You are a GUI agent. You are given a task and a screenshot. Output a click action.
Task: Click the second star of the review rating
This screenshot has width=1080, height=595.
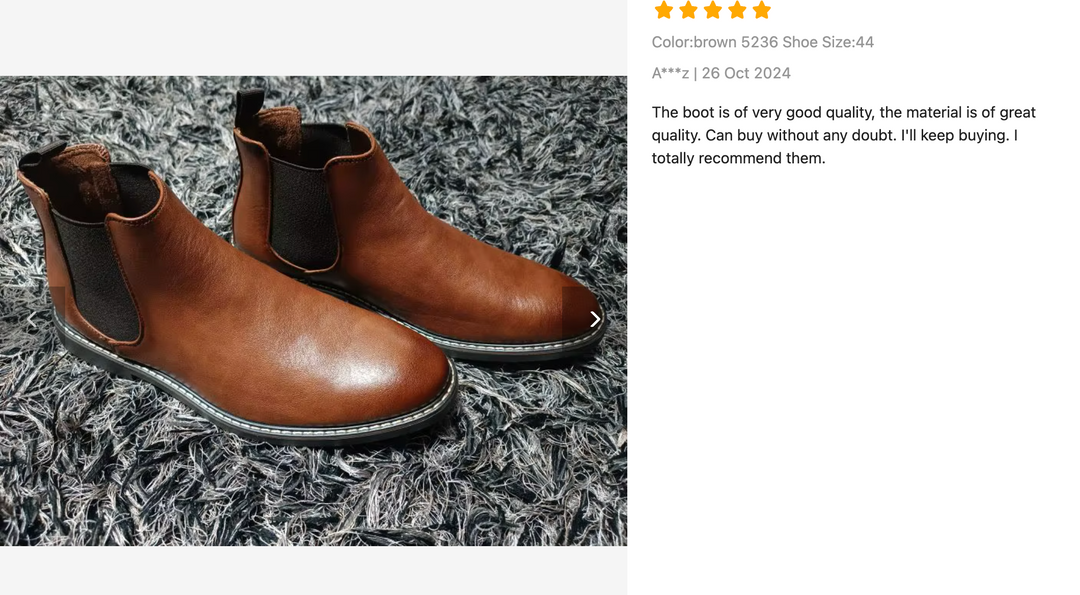click(x=688, y=10)
